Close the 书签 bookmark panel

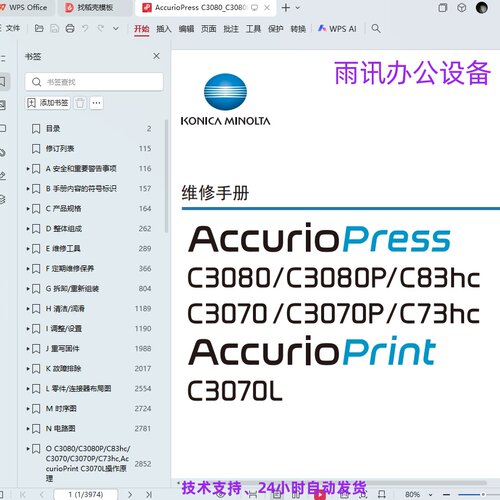(156, 56)
